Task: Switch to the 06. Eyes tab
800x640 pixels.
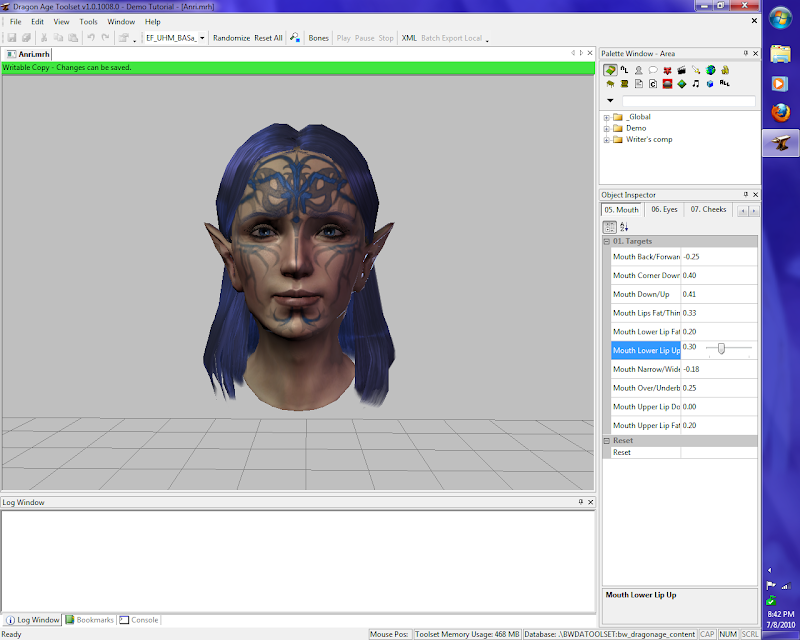Action: pos(664,210)
